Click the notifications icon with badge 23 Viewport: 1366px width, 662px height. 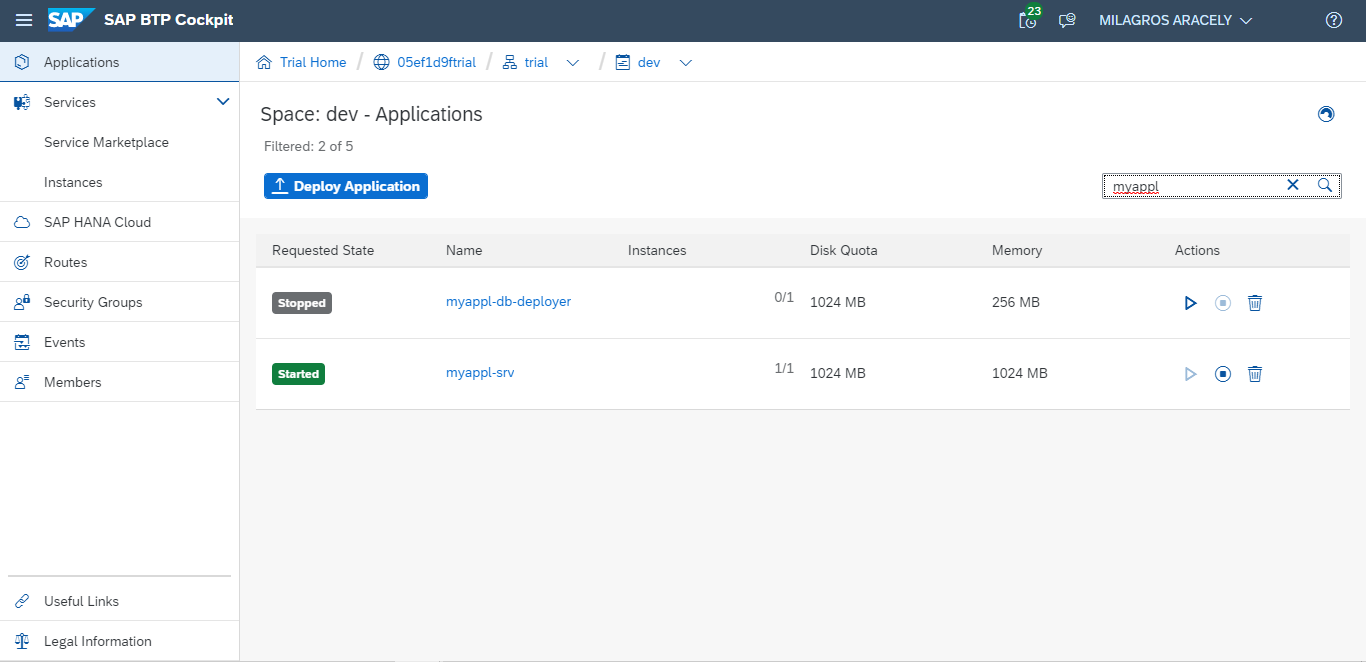pyautogui.click(x=1028, y=20)
